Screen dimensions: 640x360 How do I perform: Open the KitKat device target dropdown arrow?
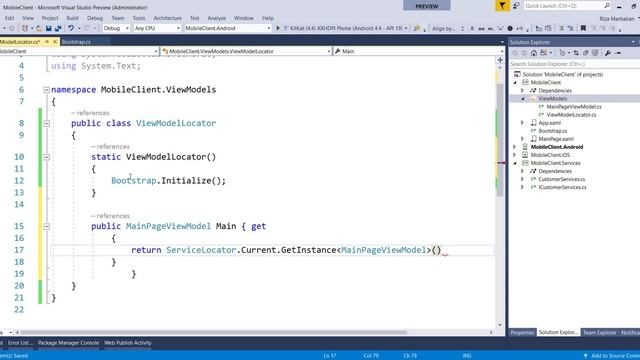[x=406, y=29]
